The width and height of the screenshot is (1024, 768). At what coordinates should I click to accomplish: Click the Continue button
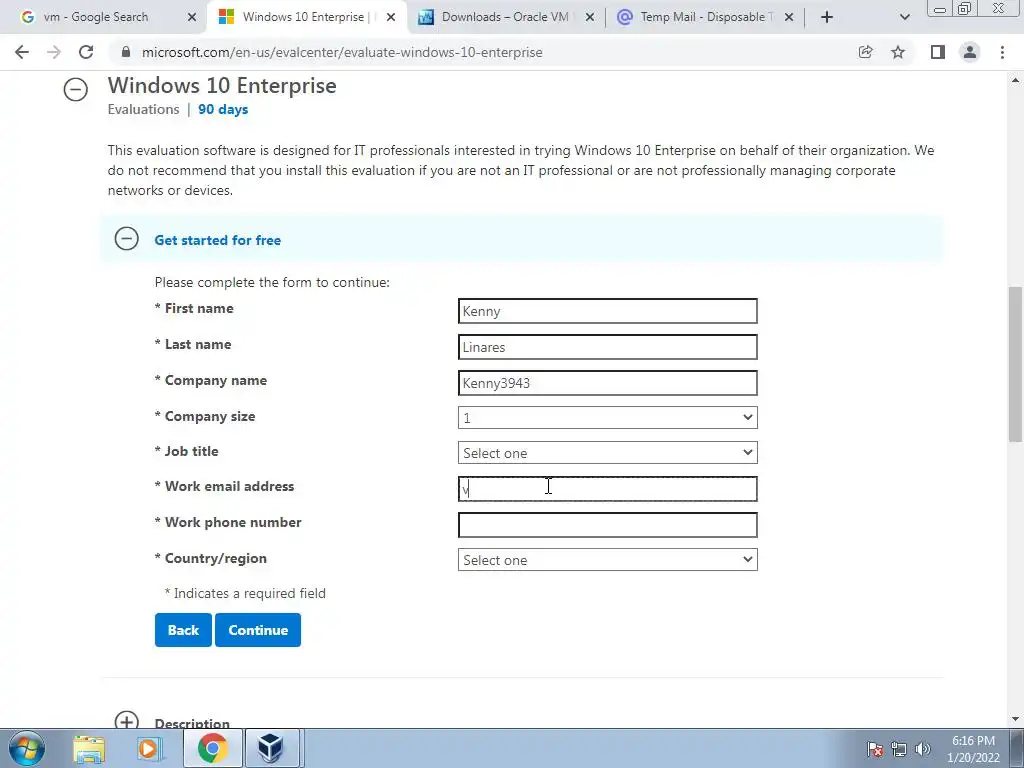(258, 630)
